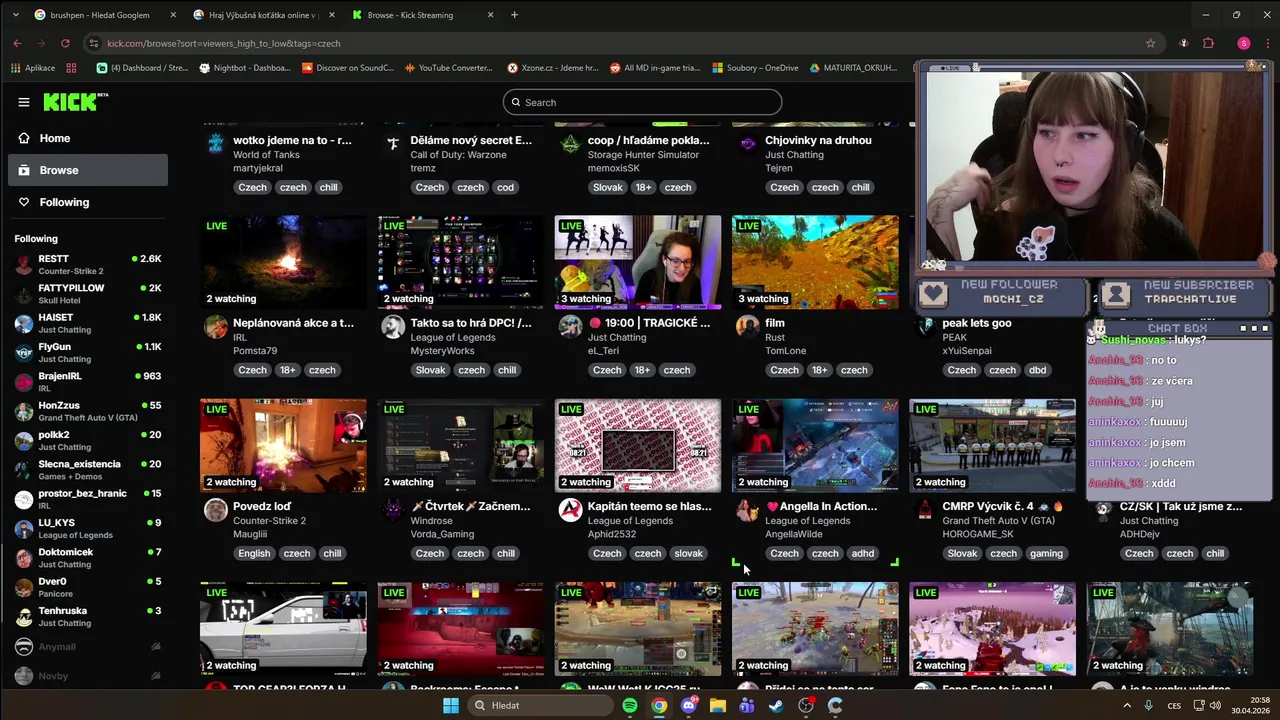Screen dimensions: 1280x720
Task: Open the Aplikace bookmarks shortcut
Action: point(34,68)
